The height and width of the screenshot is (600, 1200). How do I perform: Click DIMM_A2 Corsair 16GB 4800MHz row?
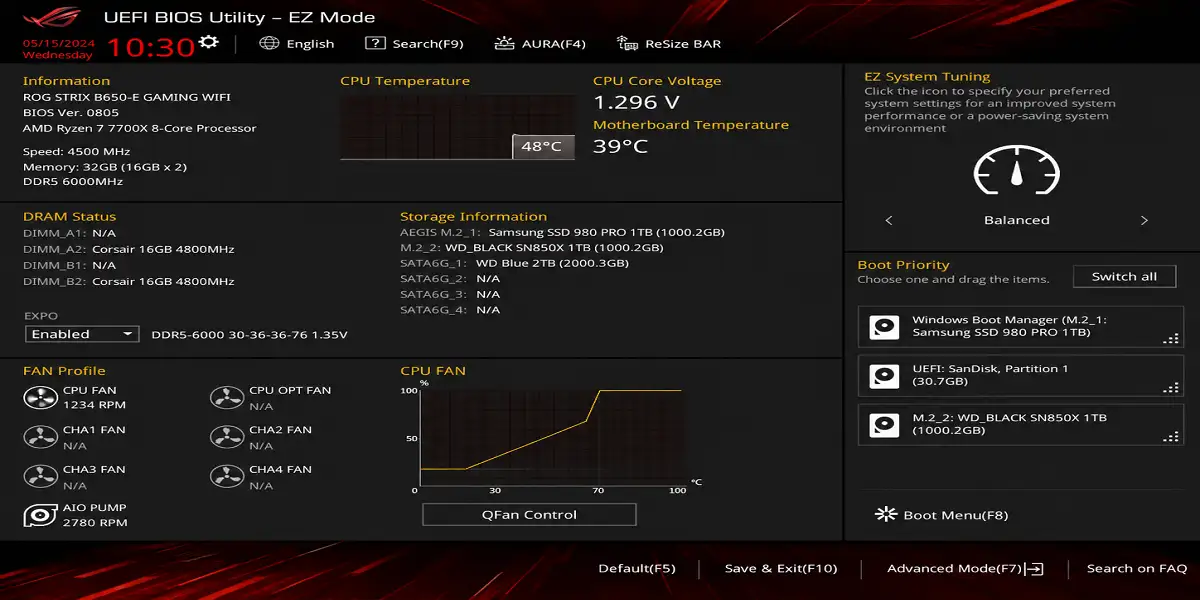point(129,249)
